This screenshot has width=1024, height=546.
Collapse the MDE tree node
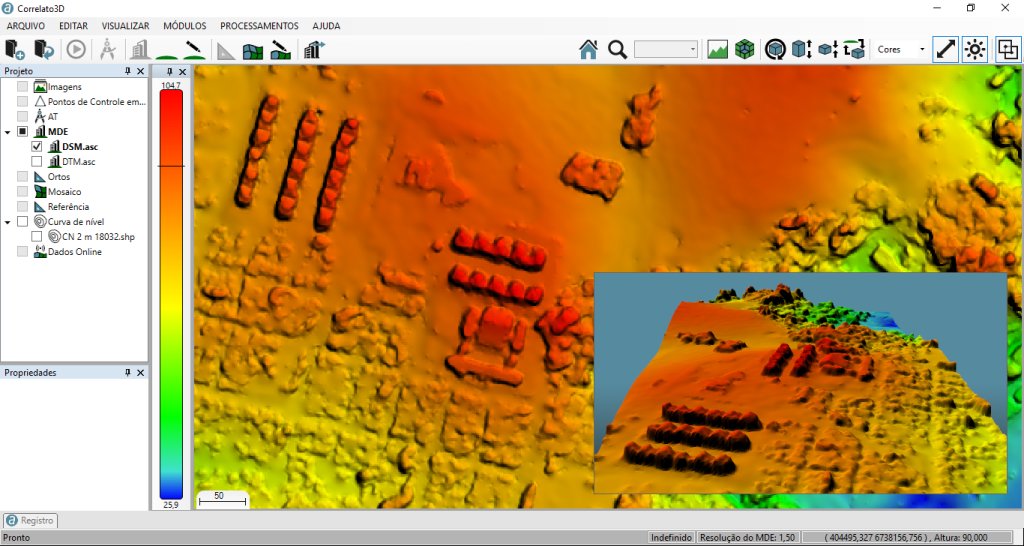coord(8,132)
